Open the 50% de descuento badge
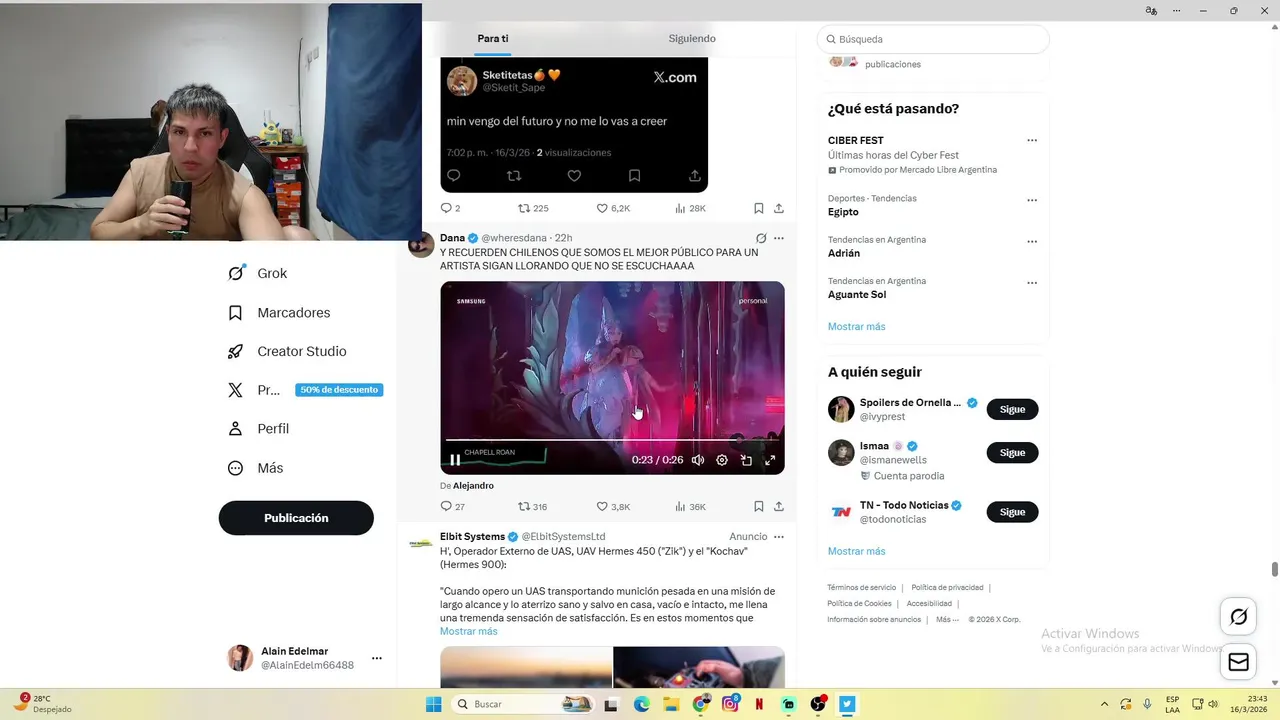The width and height of the screenshot is (1280, 720). pyautogui.click(x=339, y=390)
